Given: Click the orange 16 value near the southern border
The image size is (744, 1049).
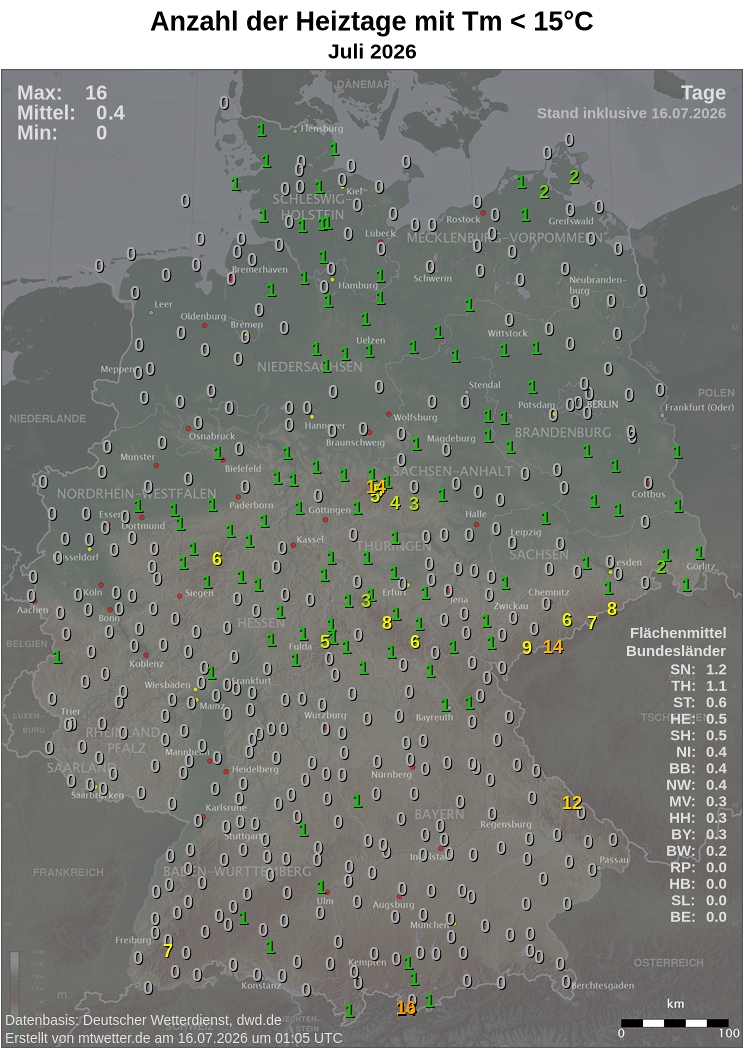Looking at the screenshot, I should tap(406, 1008).
